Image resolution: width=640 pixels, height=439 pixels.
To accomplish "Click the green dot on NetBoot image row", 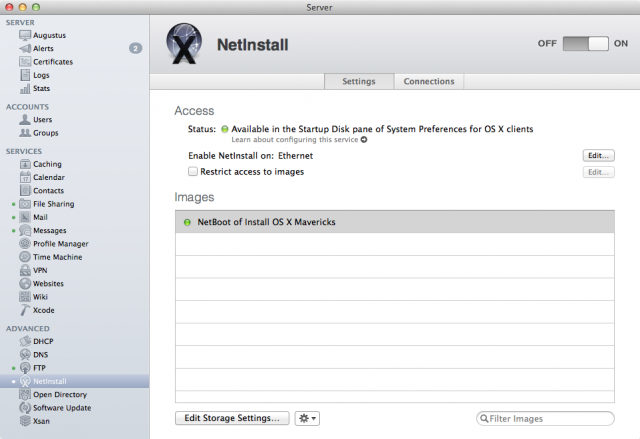I will [187, 222].
